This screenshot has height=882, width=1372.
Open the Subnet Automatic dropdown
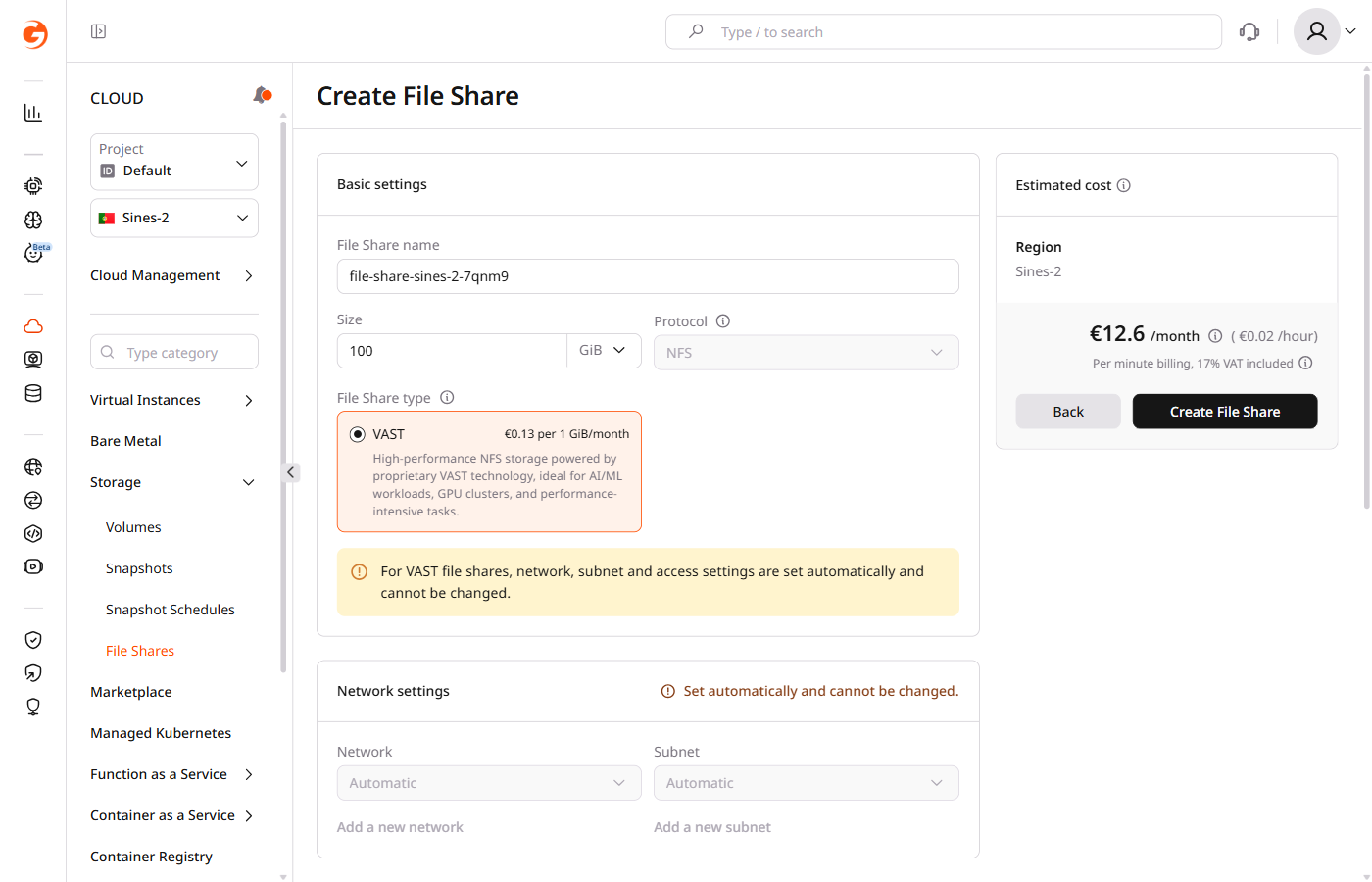coord(806,783)
